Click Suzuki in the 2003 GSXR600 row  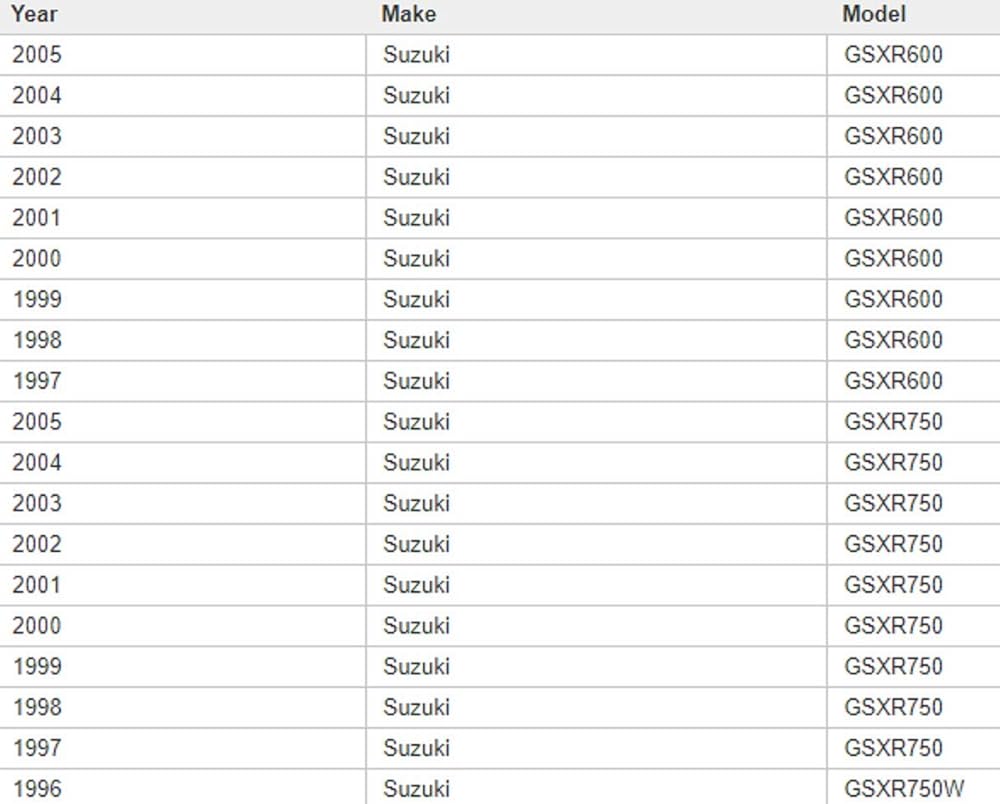pyautogui.click(x=416, y=136)
